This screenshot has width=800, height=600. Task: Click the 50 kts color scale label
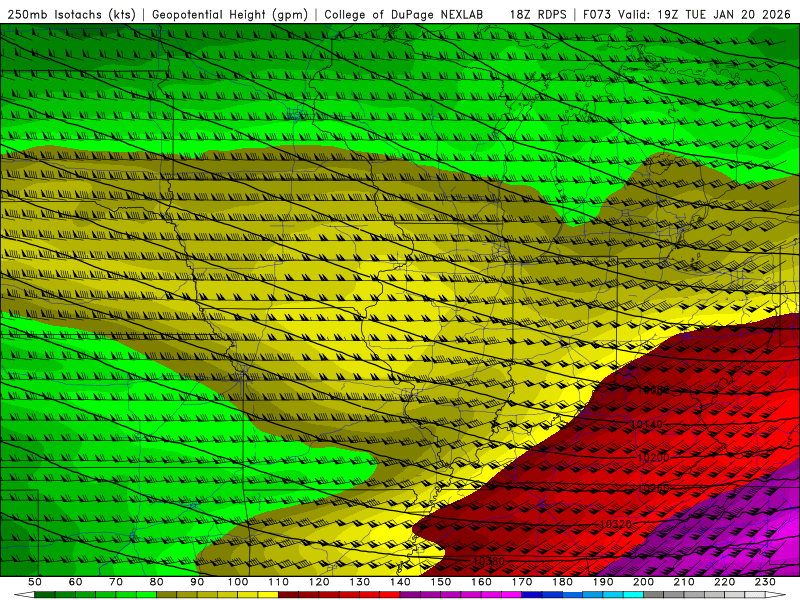pos(34,582)
